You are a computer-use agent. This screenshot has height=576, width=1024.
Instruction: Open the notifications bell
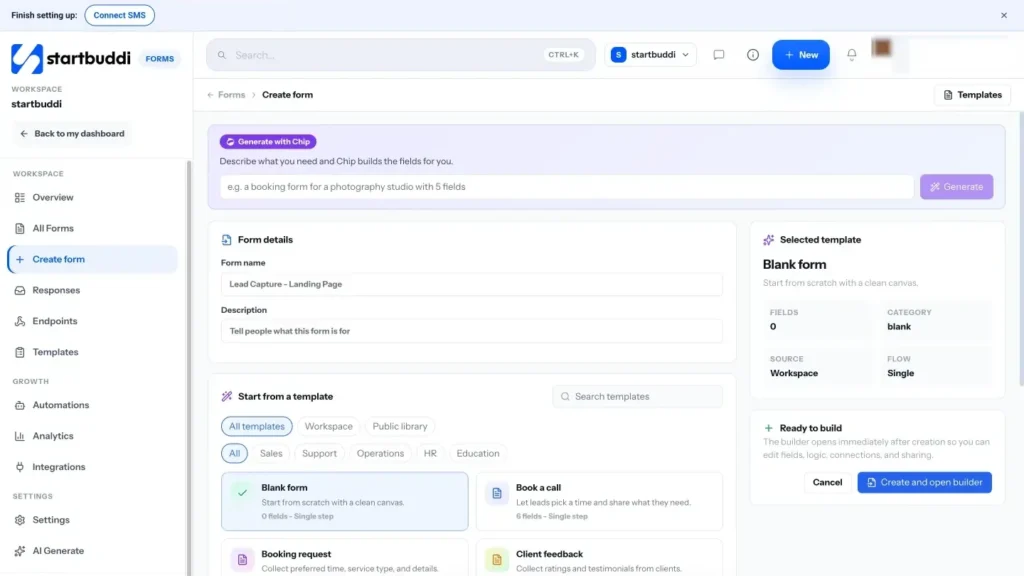pos(852,55)
